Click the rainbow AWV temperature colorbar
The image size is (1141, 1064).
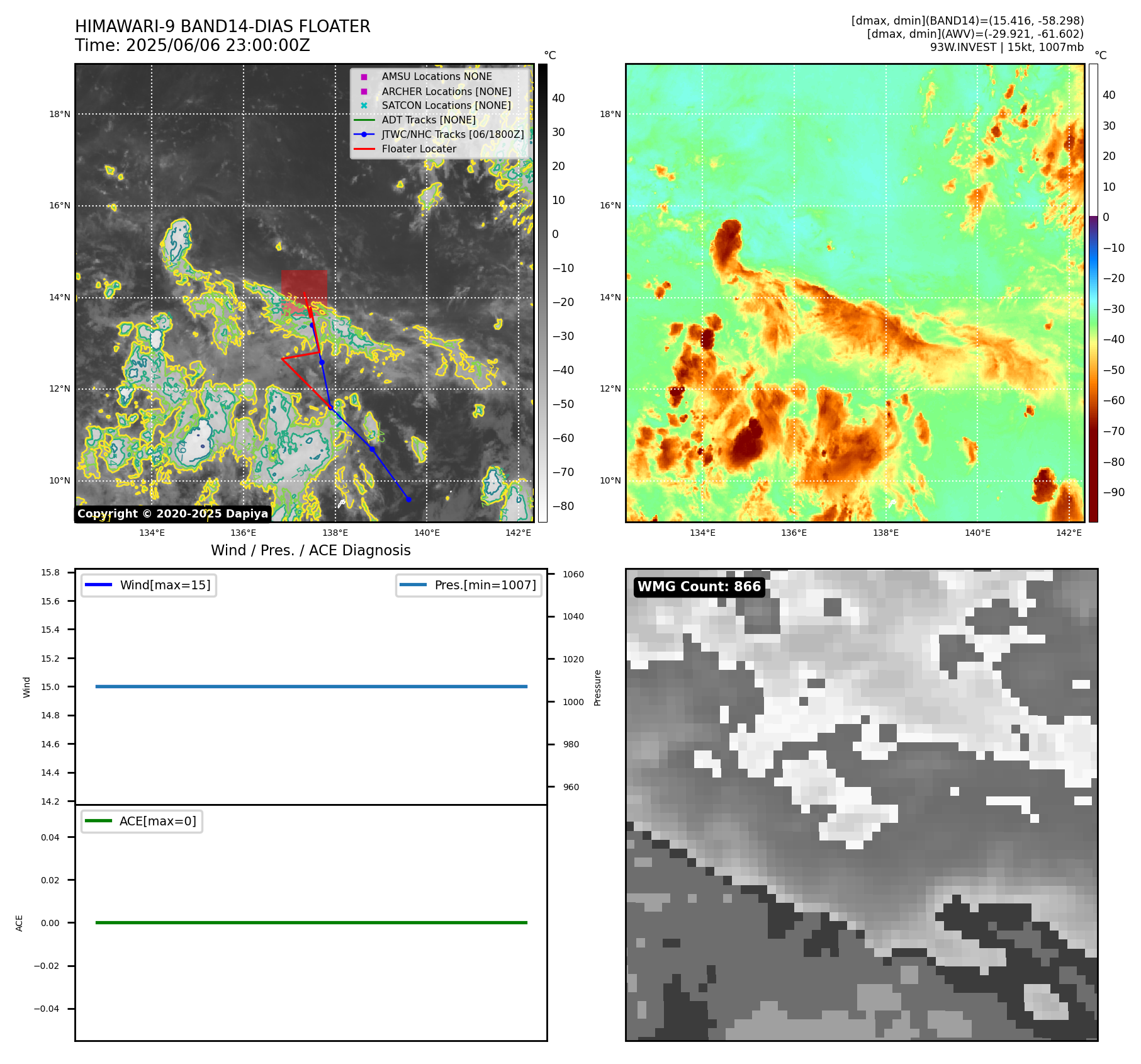[x=1093, y=293]
